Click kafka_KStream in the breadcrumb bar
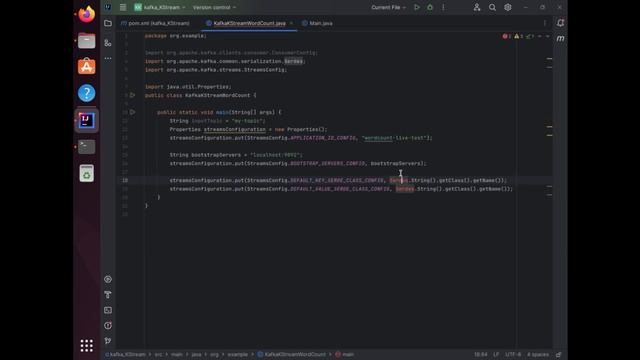Screen dimensions: 640x360 click(126, 354)
